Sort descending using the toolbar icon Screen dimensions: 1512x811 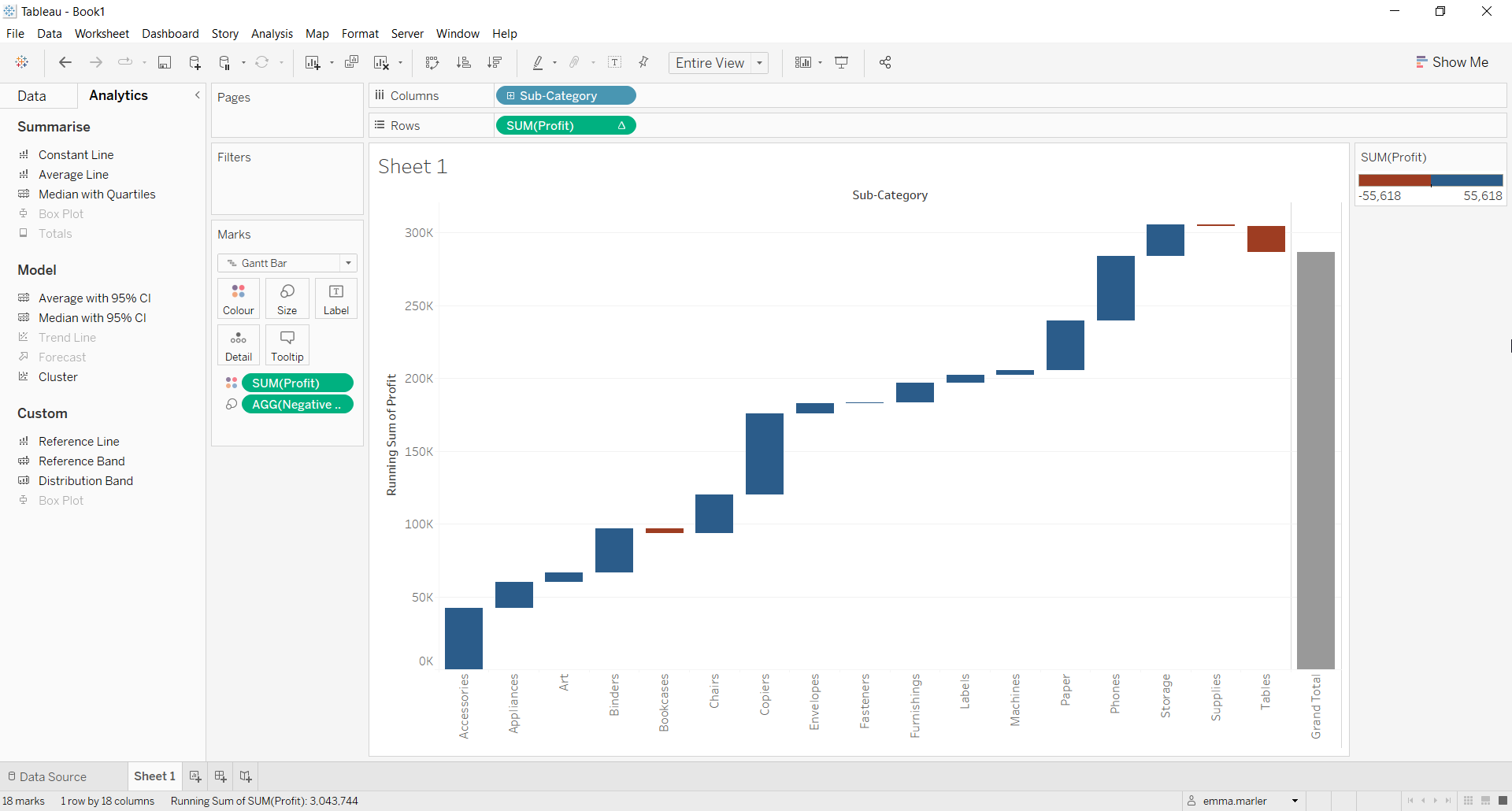[x=495, y=63]
